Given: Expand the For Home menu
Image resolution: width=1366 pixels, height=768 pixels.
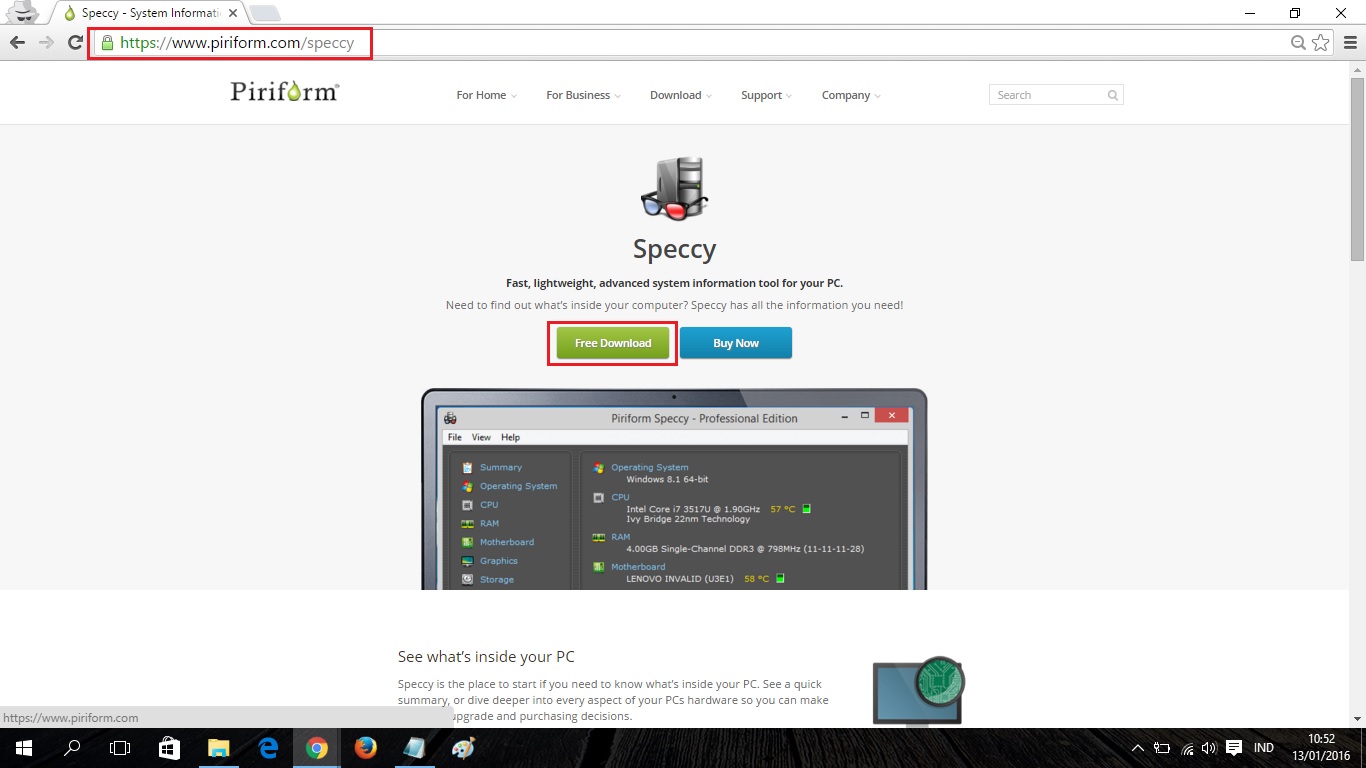Looking at the screenshot, I should click(486, 95).
